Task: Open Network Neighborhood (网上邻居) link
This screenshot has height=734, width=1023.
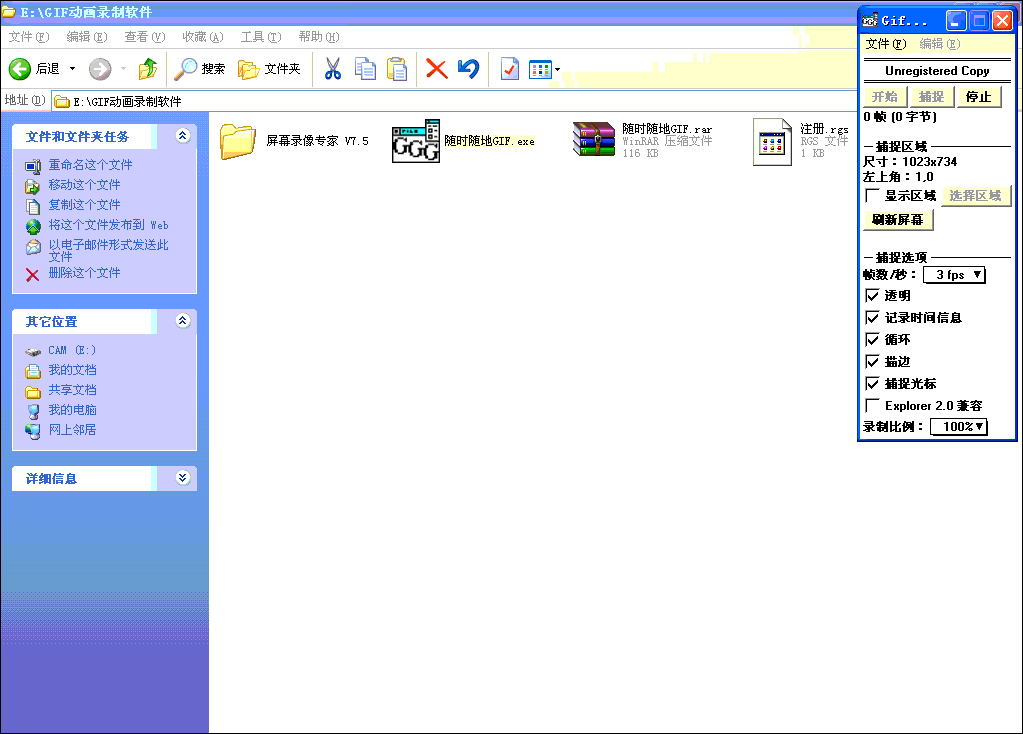Action: tap(72, 430)
